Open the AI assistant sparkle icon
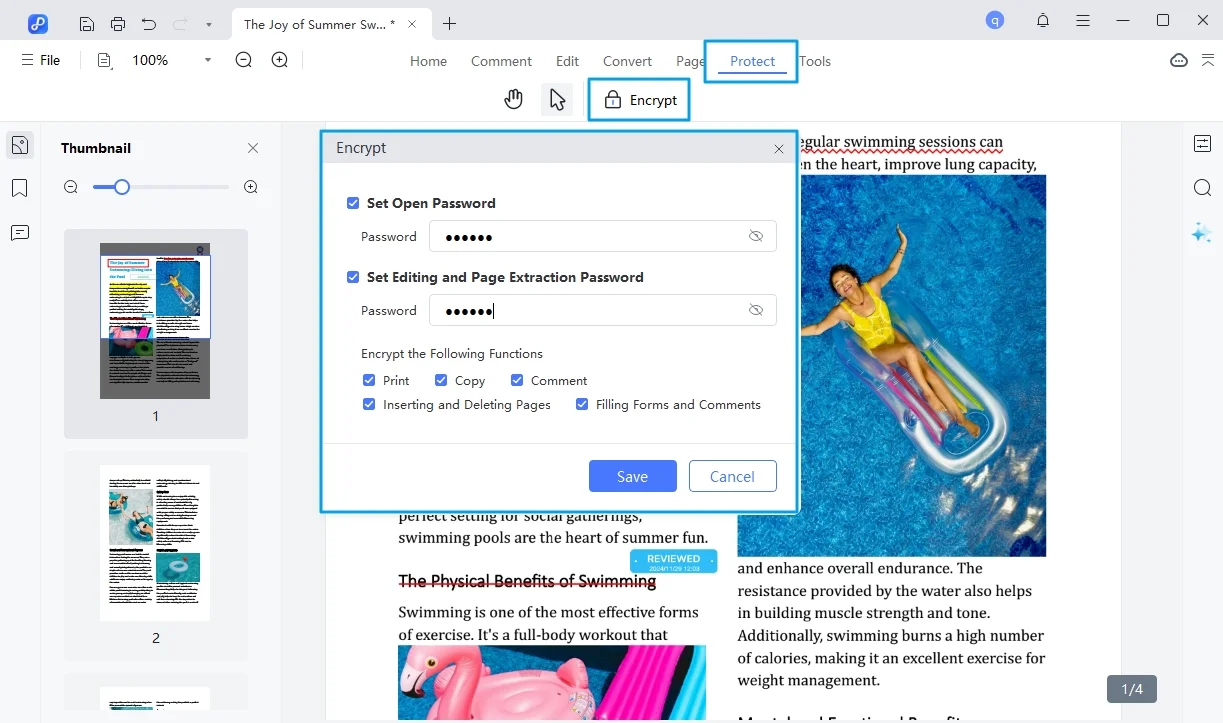 pyautogui.click(x=1202, y=233)
